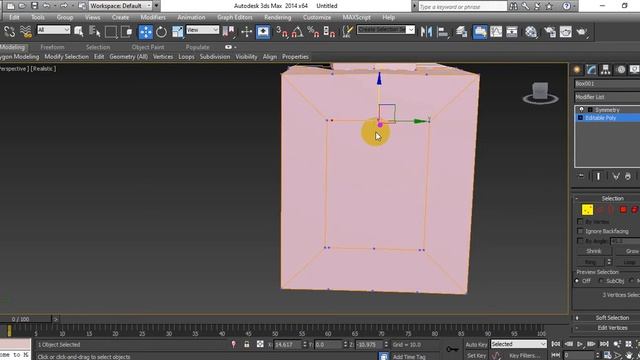Click the Align tool

click(x=442, y=32)
